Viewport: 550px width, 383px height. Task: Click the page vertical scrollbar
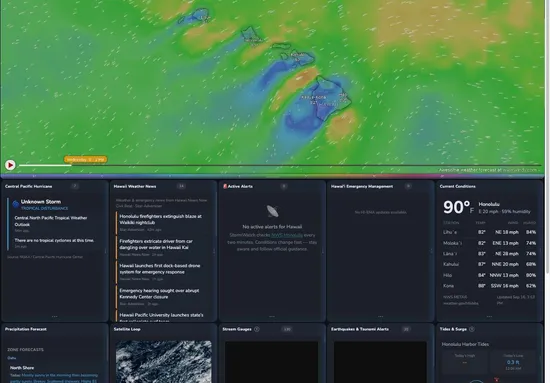pyautogui.click(x=547, y=137)
